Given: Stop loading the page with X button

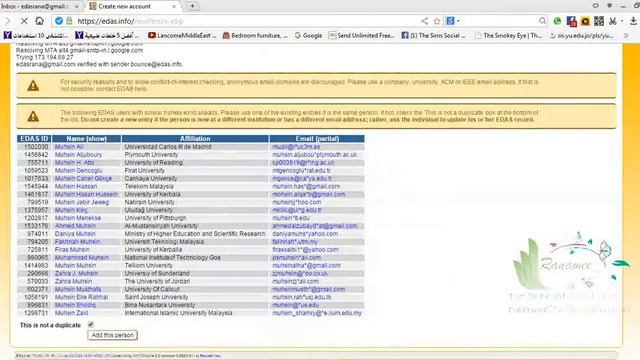Looking at the screenshot, I should (x=24, y=21).
